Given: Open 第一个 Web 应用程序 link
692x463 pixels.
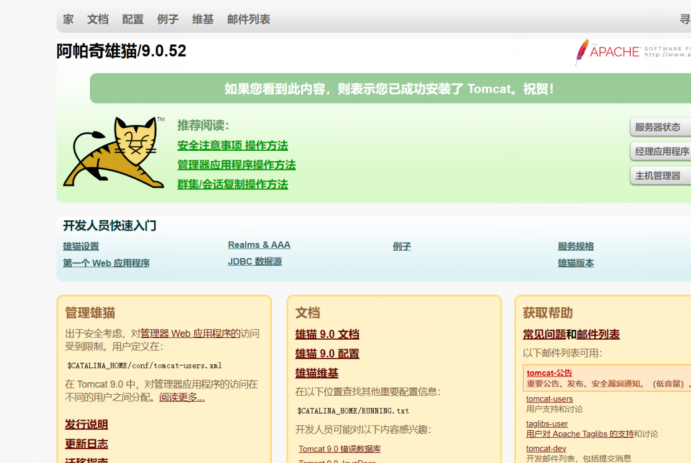Looking at the screenshot, I should click(x=106, y=263).
